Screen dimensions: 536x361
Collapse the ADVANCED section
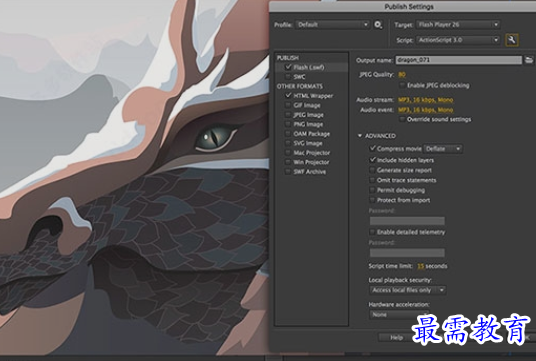pyautogui.click(x=360, y=136)
